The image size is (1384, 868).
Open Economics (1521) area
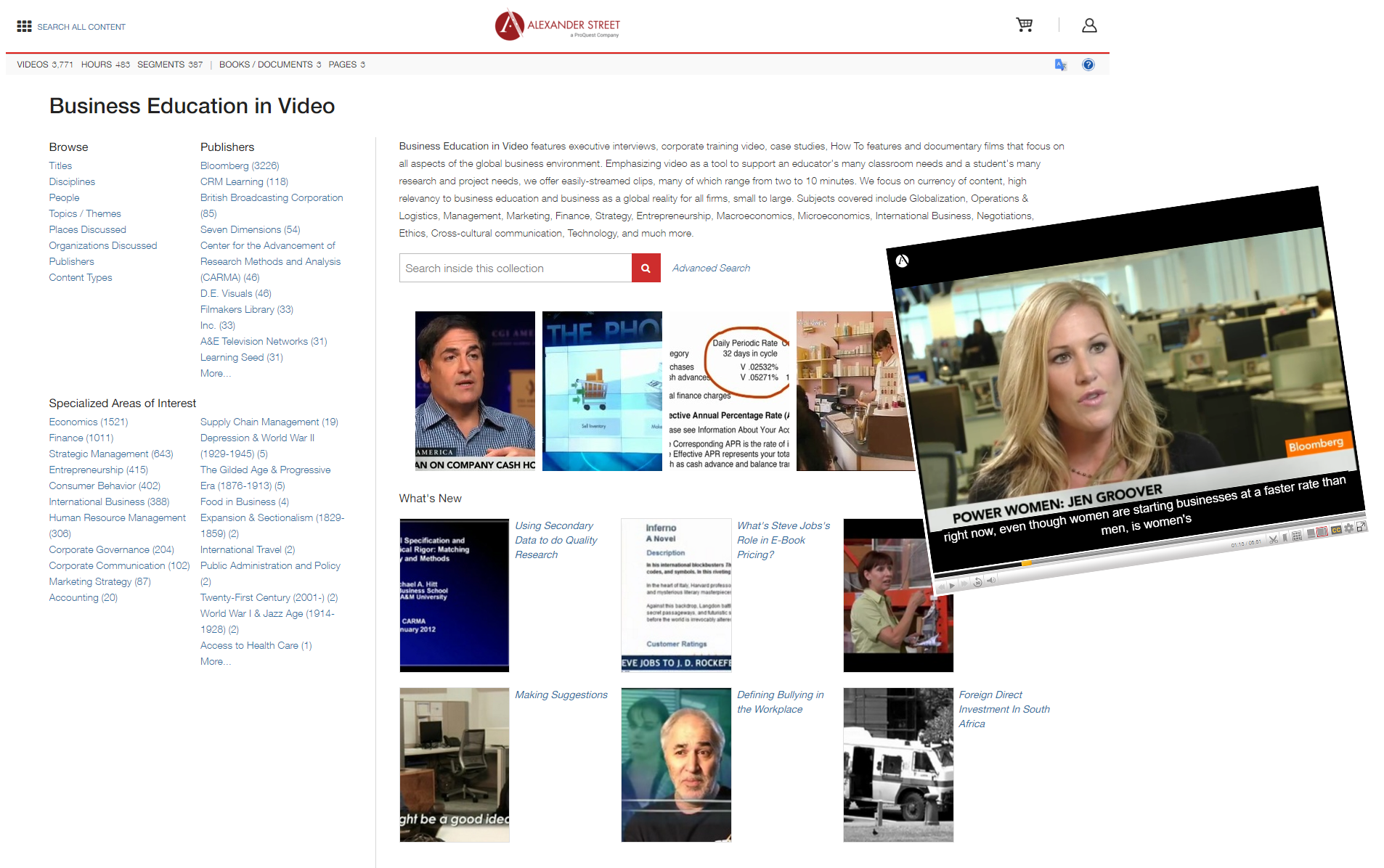coord(89,422)
